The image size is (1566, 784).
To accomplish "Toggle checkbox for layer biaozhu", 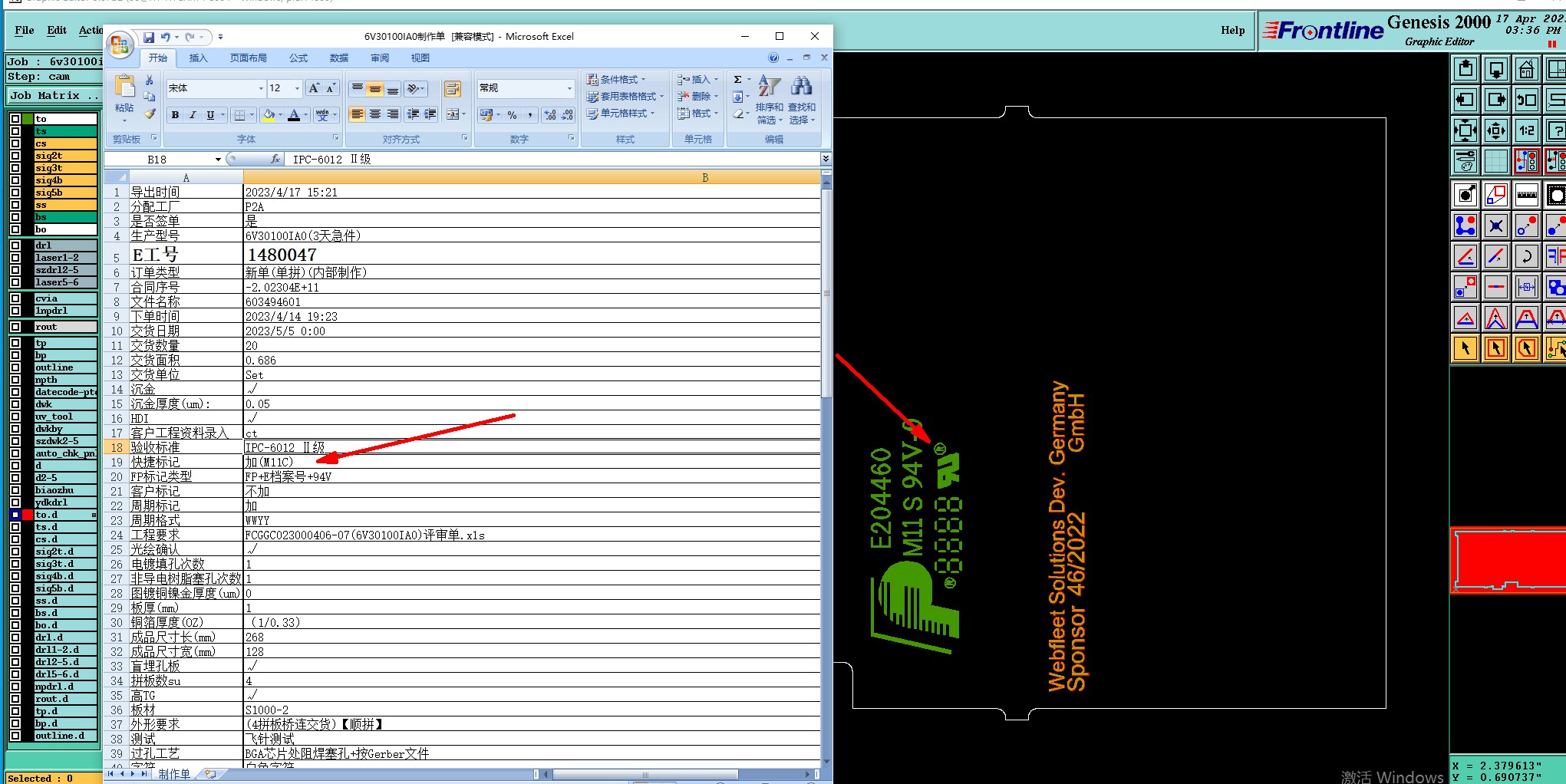I will point(15,490).
